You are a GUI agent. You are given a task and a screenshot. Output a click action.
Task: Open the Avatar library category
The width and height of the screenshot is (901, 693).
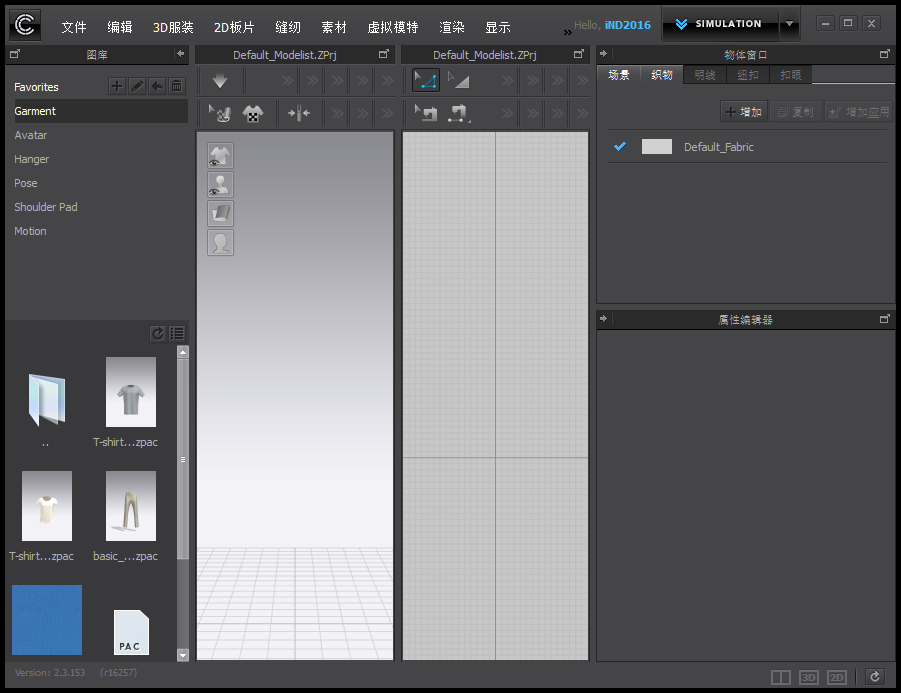click(31, 135)
